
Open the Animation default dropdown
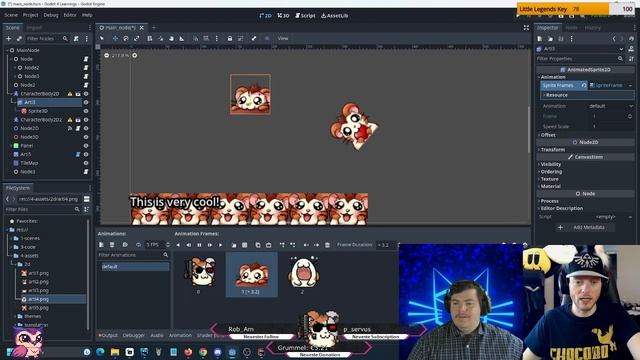coord(611,106)
